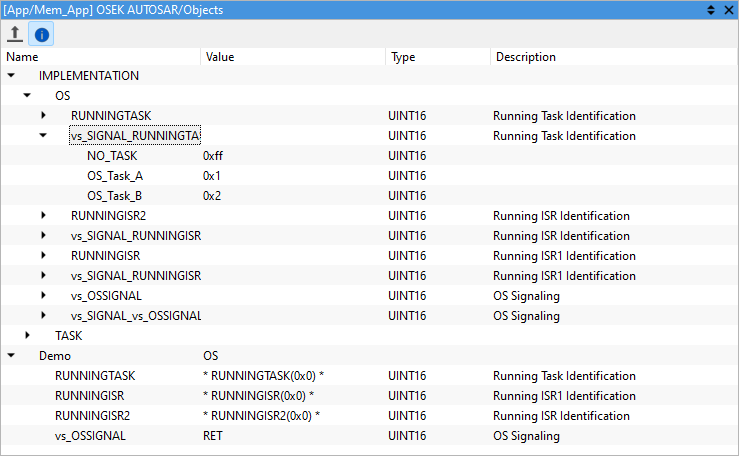The image size is (739, 456).
Task: Click the 0x2 value cell
Action: (x=212, y=196)
